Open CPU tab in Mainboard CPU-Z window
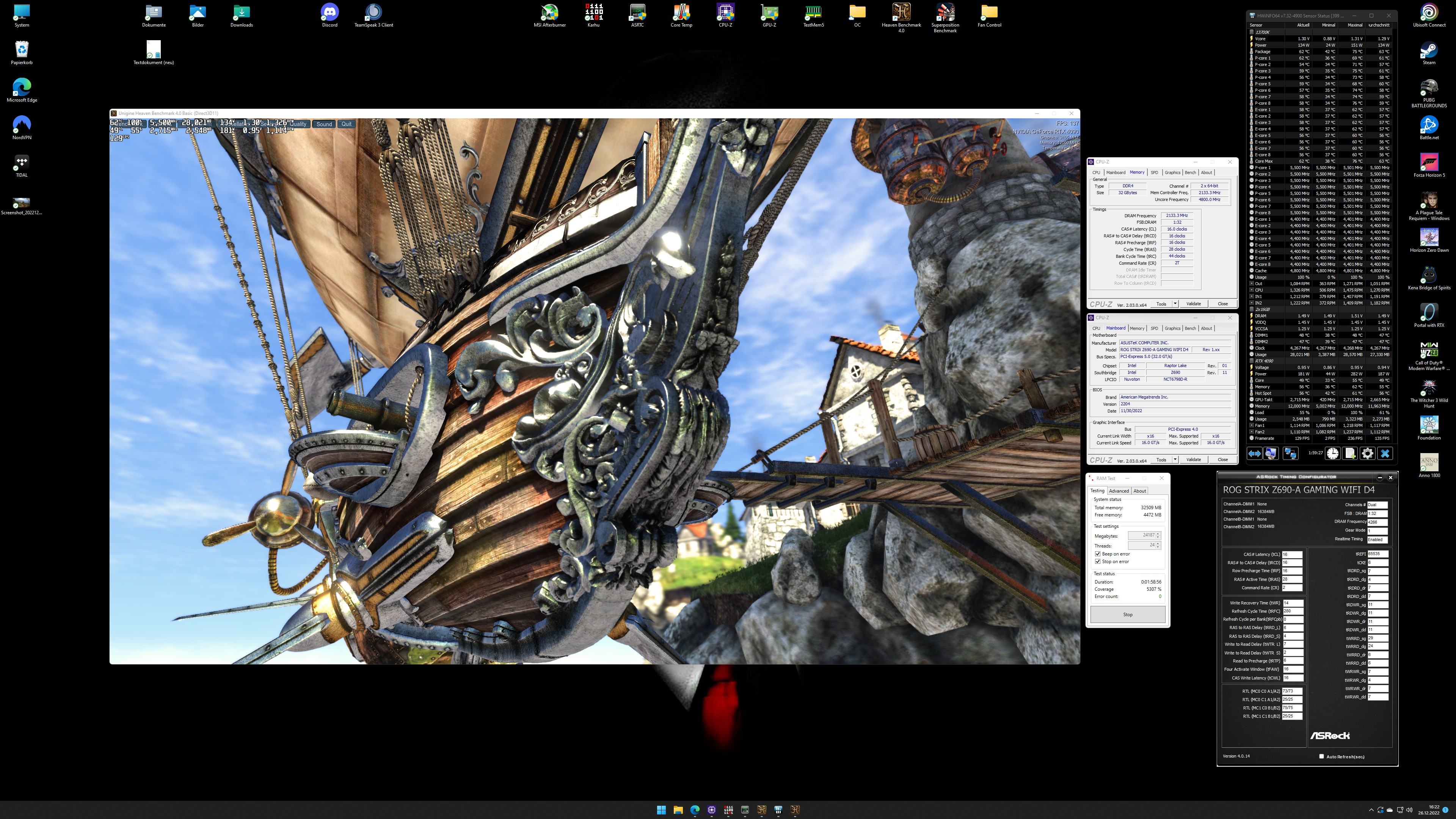The height and width of the screenshot is (819, 1456). (1096, 328)
